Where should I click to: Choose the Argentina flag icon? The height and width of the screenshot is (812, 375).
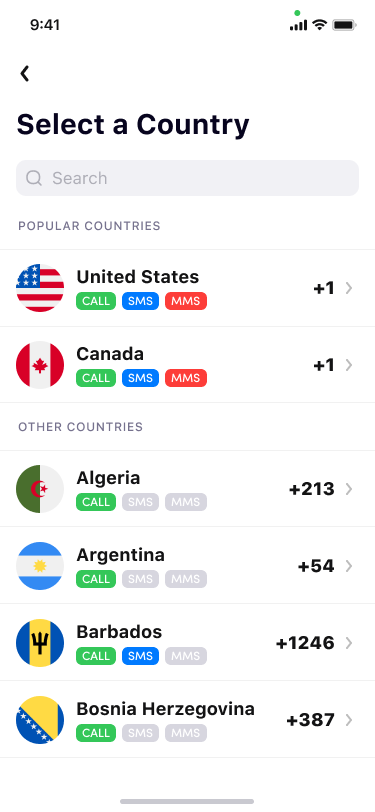[40, 566]
